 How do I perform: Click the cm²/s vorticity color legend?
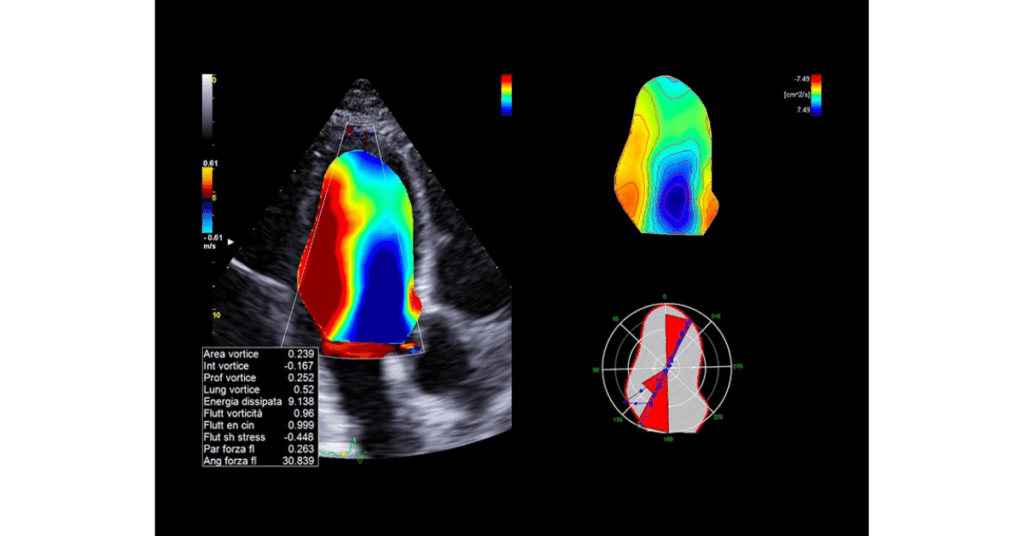coord(817,96)
